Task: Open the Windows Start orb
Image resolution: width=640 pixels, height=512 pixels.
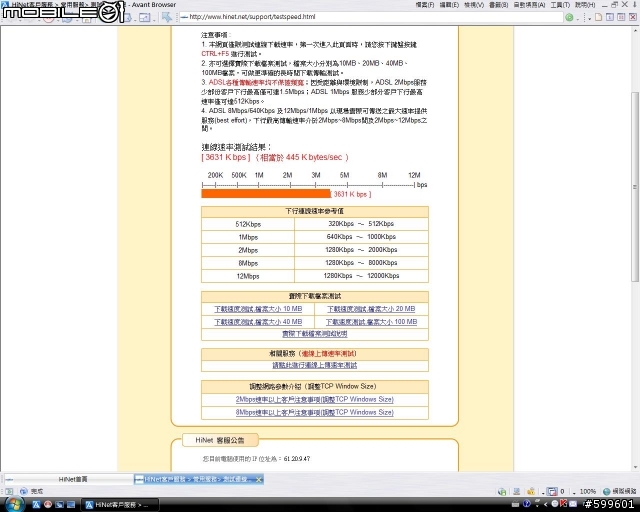Action: pos(15,504)
